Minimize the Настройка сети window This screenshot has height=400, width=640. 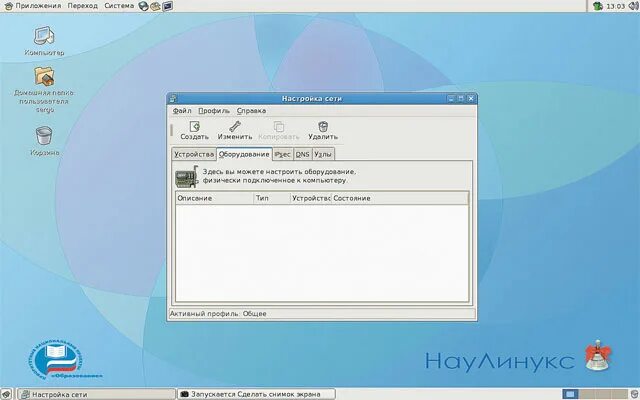click(x=451, y=98)
